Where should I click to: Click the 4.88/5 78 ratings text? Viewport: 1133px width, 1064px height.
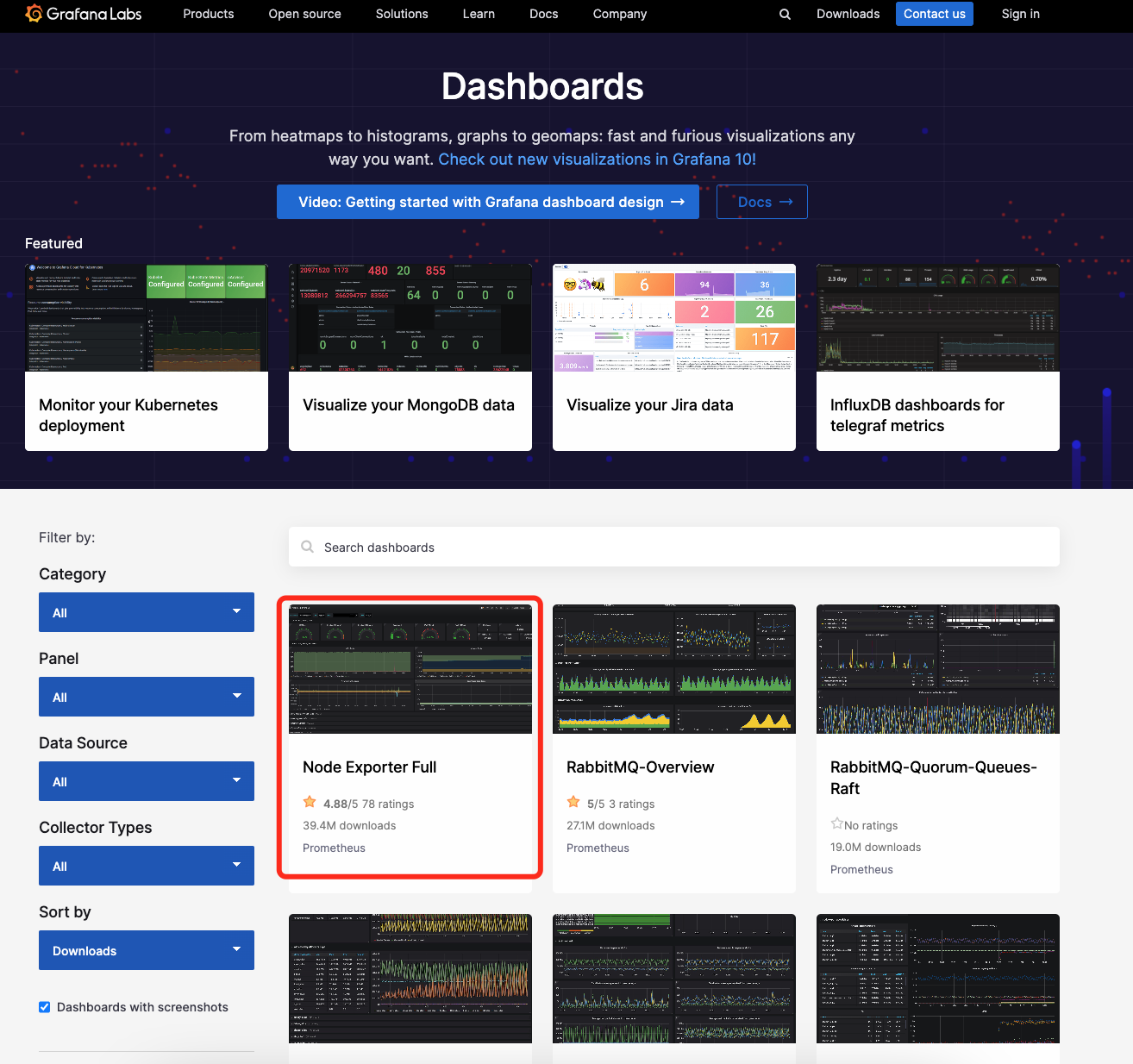pyautogui.click(x=369, y=804)
